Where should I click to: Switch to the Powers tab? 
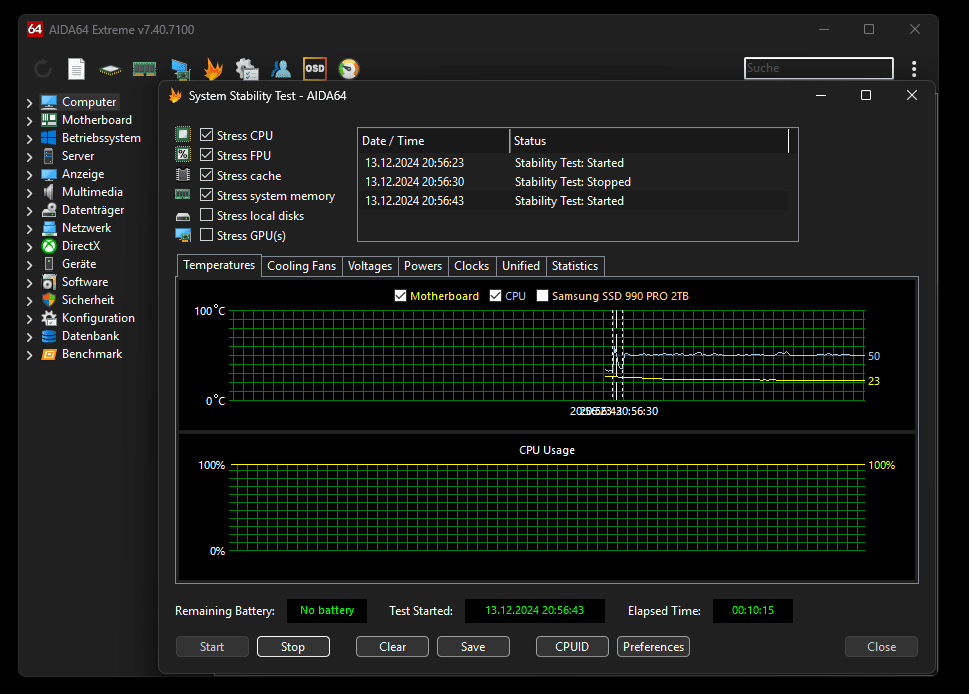[423, 266]
